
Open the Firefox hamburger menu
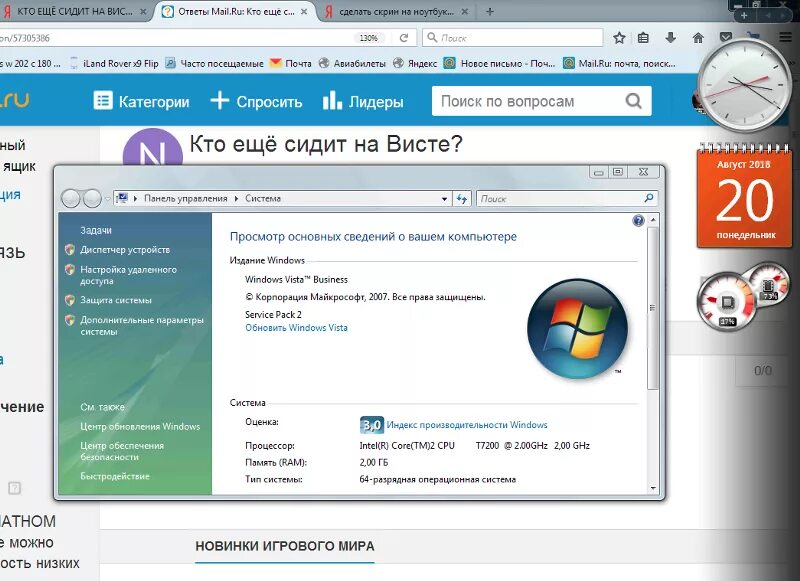pyautogui.click(x=786, y=37)
